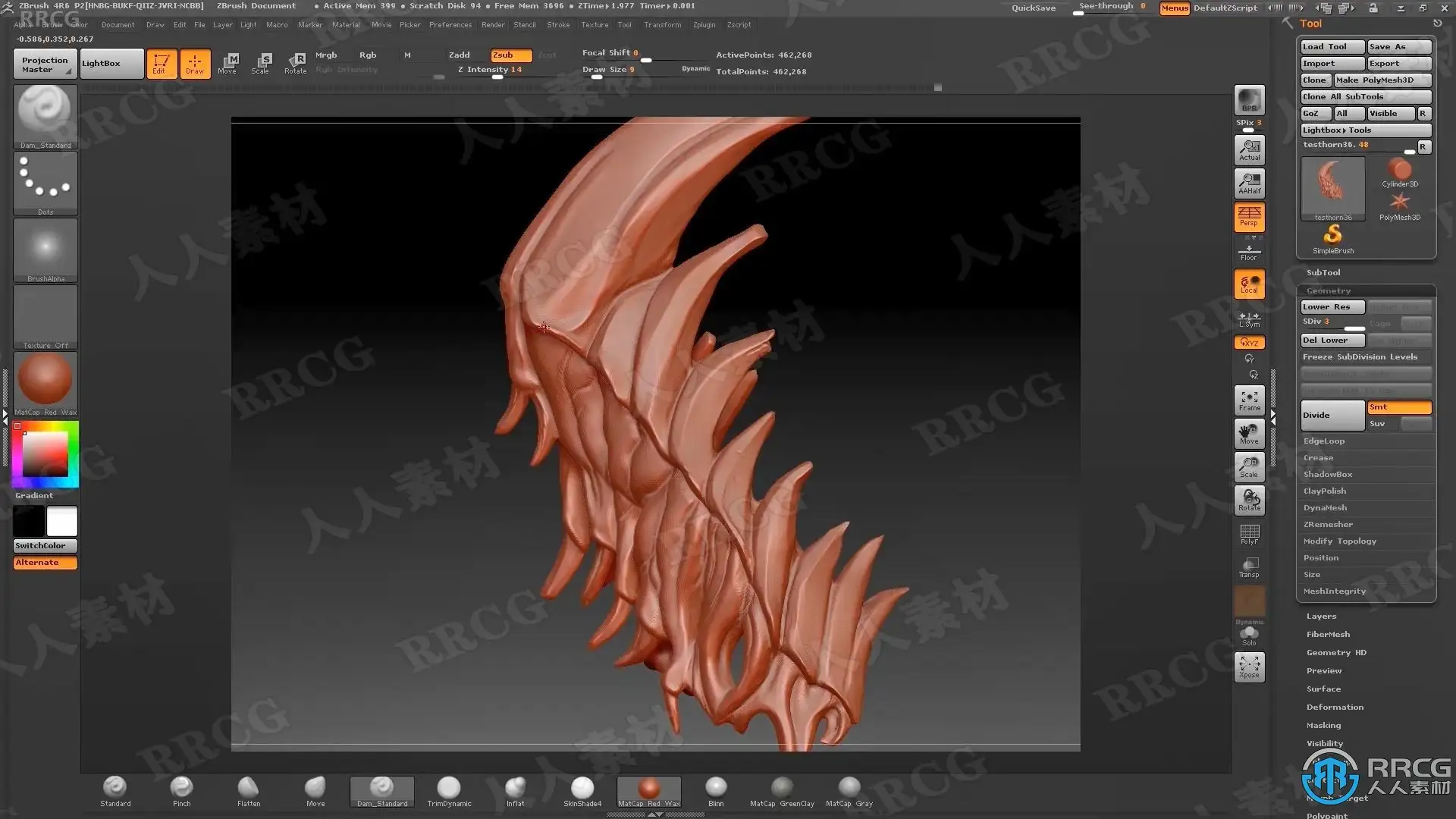The width and height of the screenshot is (1456, 819).
Task: Select the Scale transform icon in top toolbar
Action: (x=260, y=63)
